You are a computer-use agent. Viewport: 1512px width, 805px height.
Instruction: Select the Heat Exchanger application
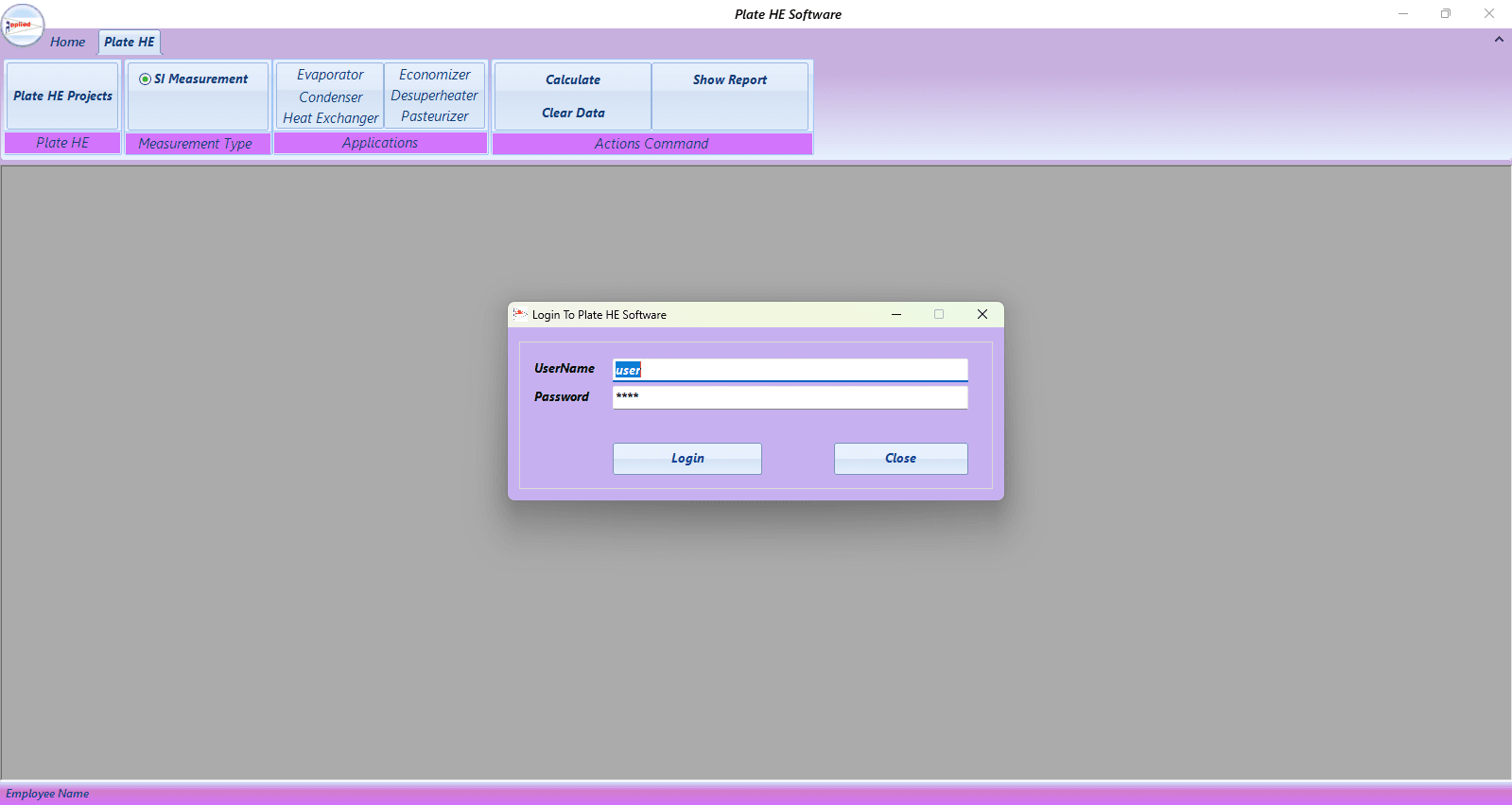click(330, 118)
